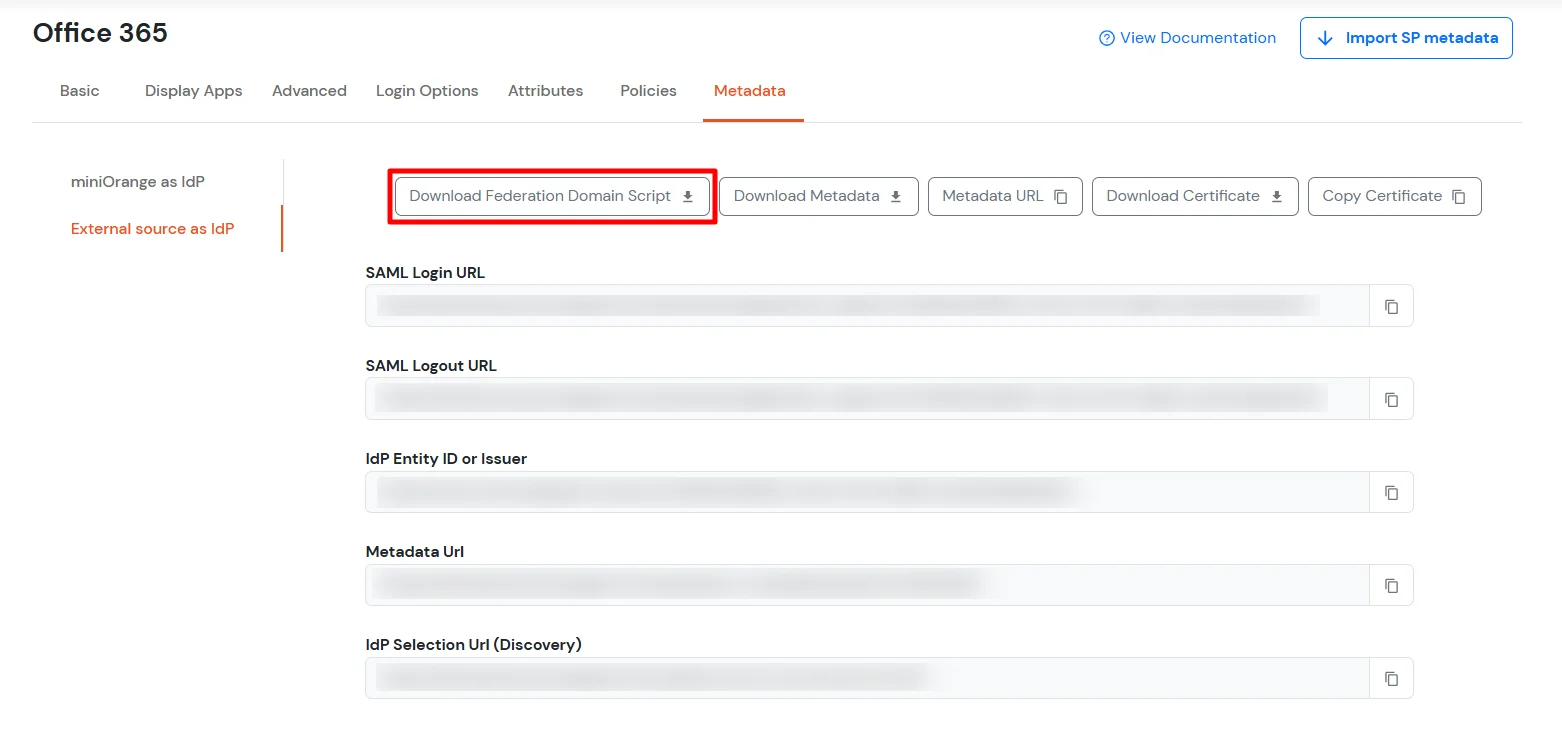Click the copy icon on Copy Certificate button
Image resolution: width=1562 pixels, height=733 pixels.
tap(1459, 196)
